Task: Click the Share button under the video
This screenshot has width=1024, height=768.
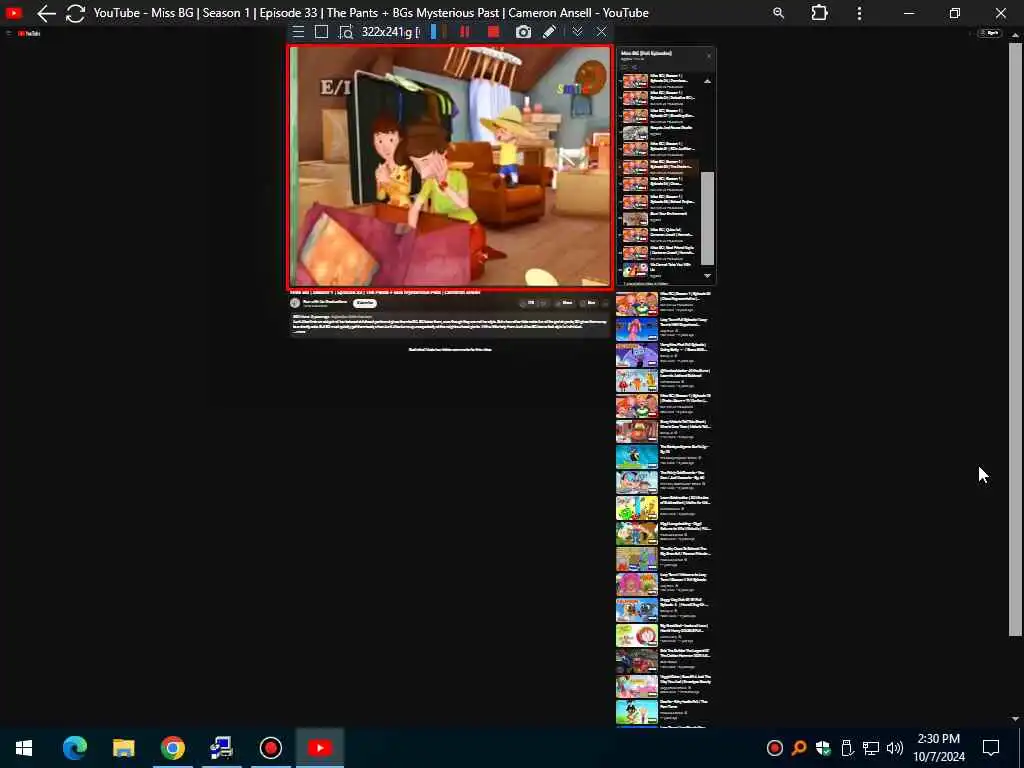Action: [564, 303]
